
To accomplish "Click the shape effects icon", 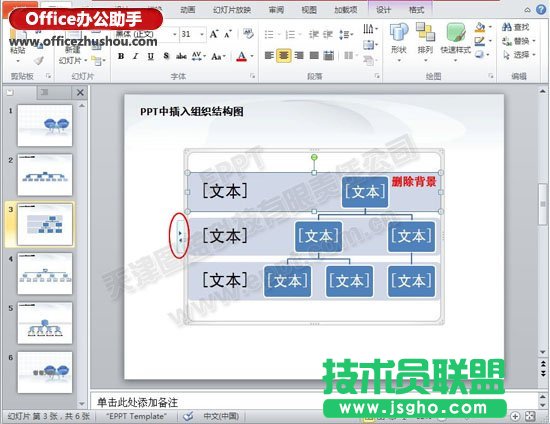I will pyautogui.click(x=480, y=55).
